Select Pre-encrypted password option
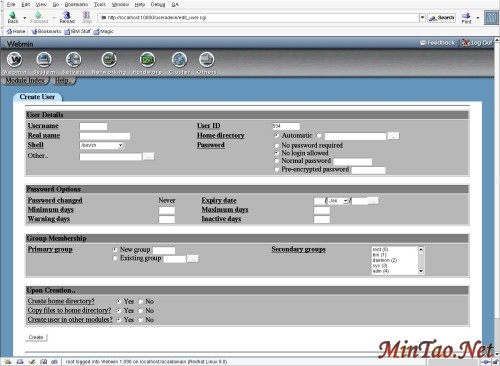Screen dimensions: 500x366 (277, 169)
